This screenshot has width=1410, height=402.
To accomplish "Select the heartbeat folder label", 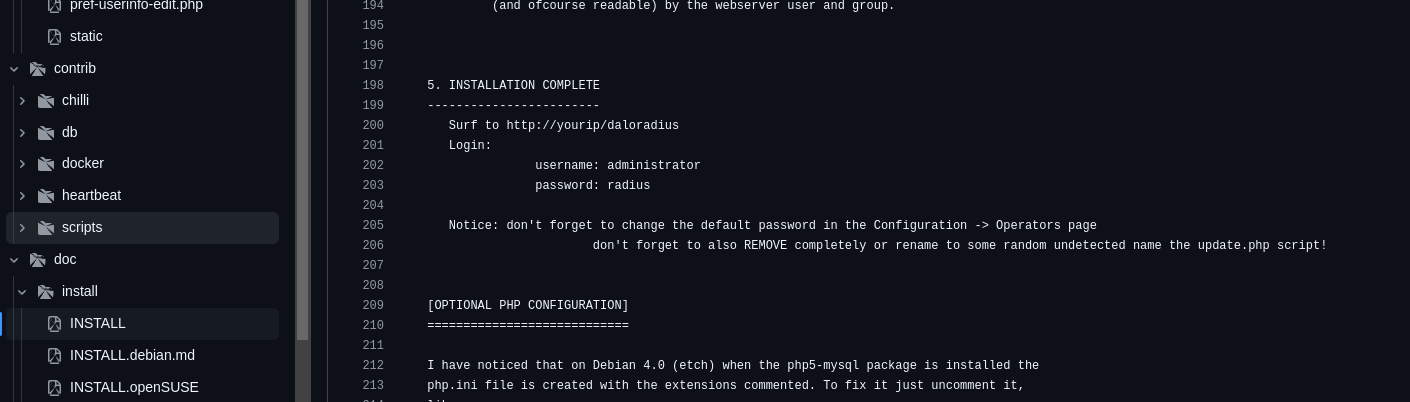I will point(91,195).
